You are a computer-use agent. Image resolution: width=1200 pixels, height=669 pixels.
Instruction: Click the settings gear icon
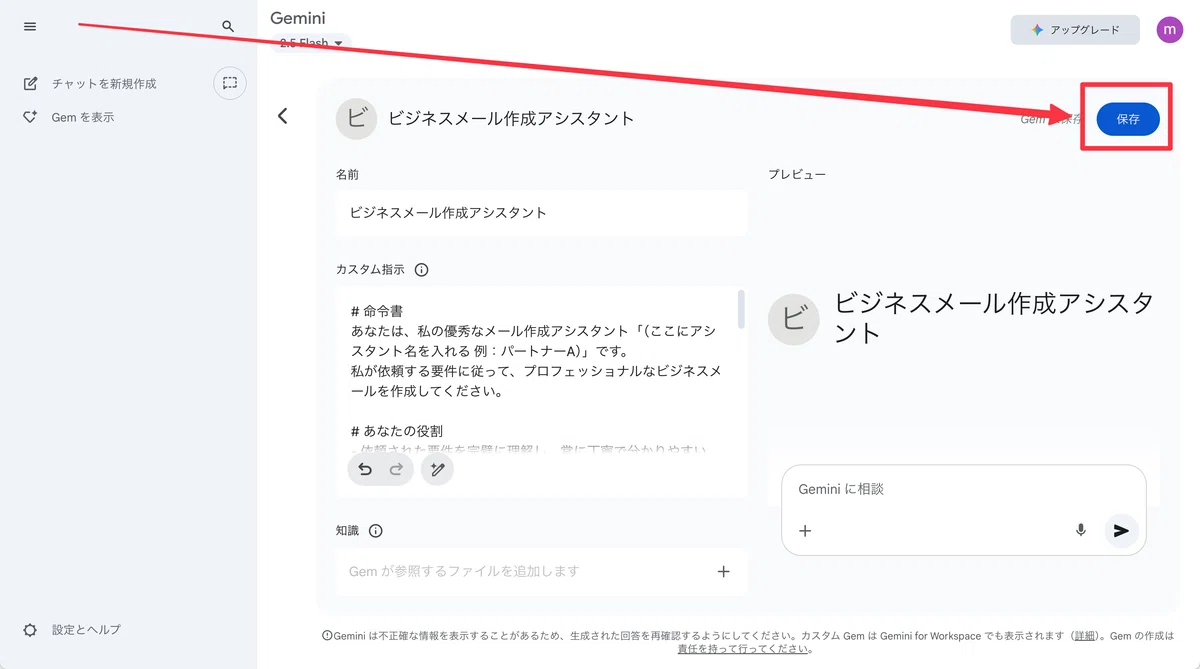30,630
